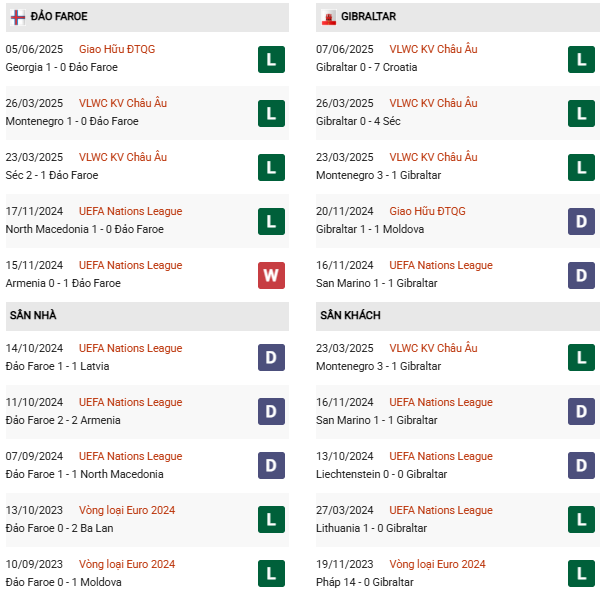The image size is (600, 594).
Task: Click the Gibraltar flag icon
Action: coord(328,17)
